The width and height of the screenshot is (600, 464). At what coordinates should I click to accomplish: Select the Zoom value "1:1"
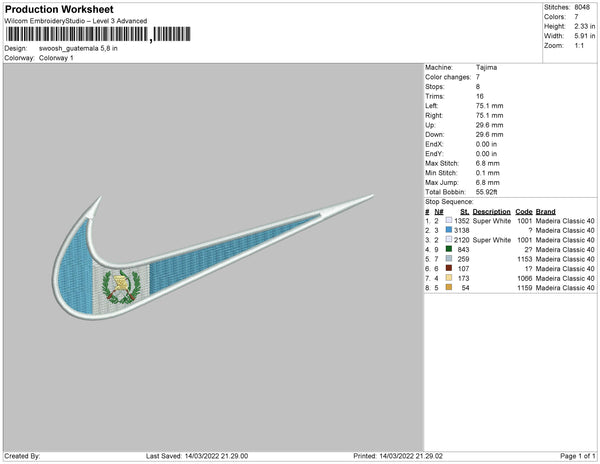(x=579, y=46)
